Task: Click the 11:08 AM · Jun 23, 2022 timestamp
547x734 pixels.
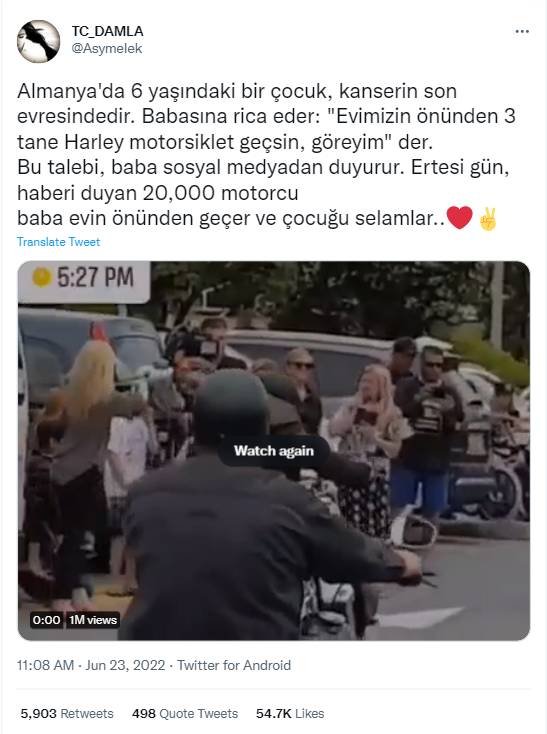Action: pos(91,665)
